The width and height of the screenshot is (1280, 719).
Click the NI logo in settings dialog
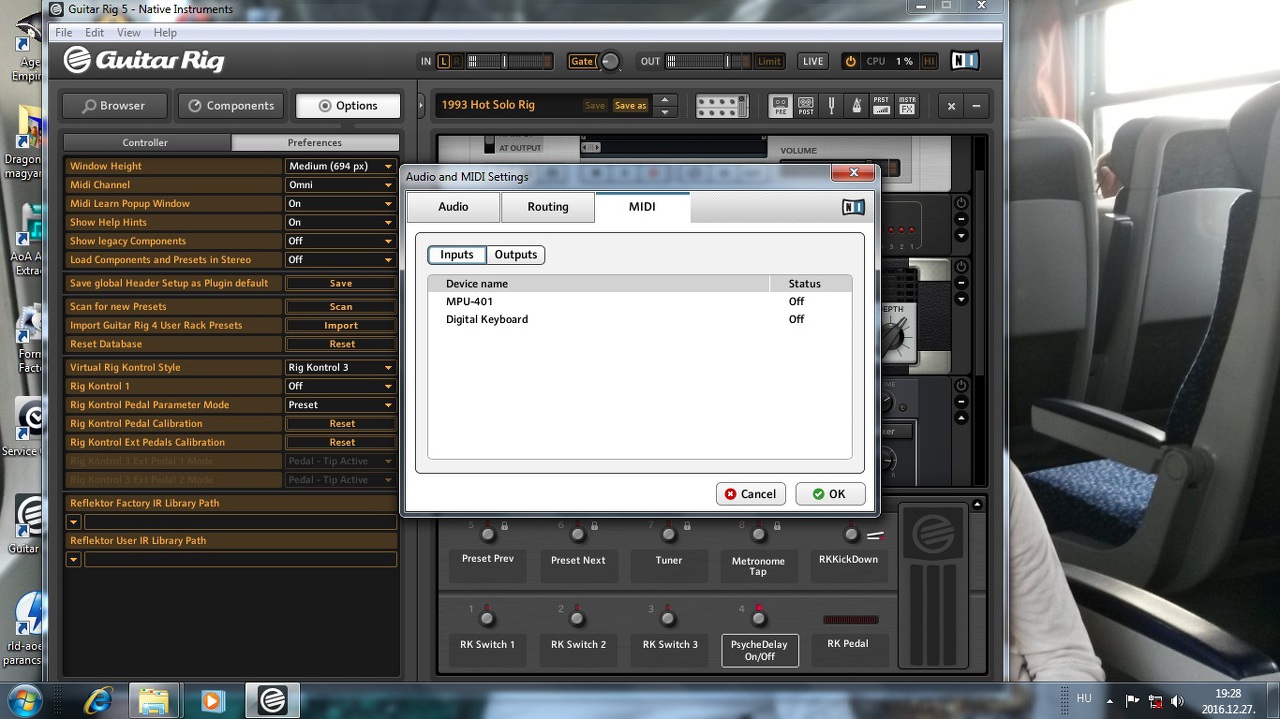click(853, 207)
